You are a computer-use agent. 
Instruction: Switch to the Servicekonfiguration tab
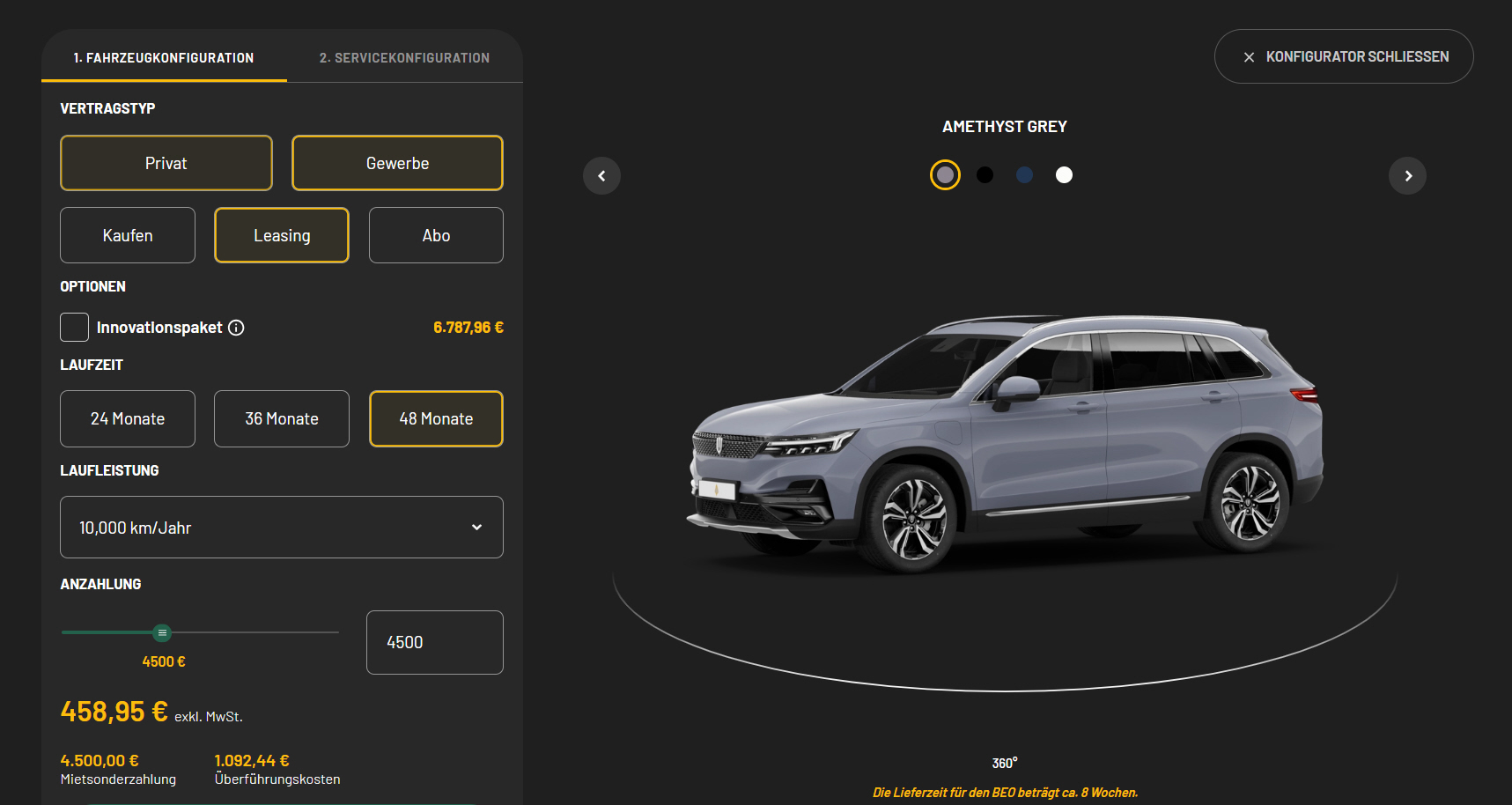pos(404,58)
